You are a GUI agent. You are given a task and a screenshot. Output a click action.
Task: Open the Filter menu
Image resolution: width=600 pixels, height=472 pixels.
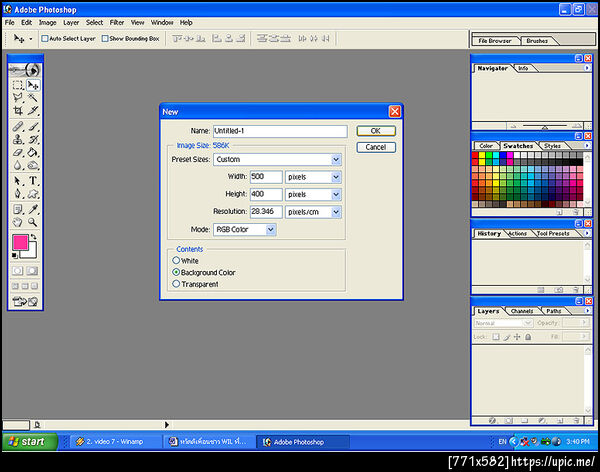117,23
